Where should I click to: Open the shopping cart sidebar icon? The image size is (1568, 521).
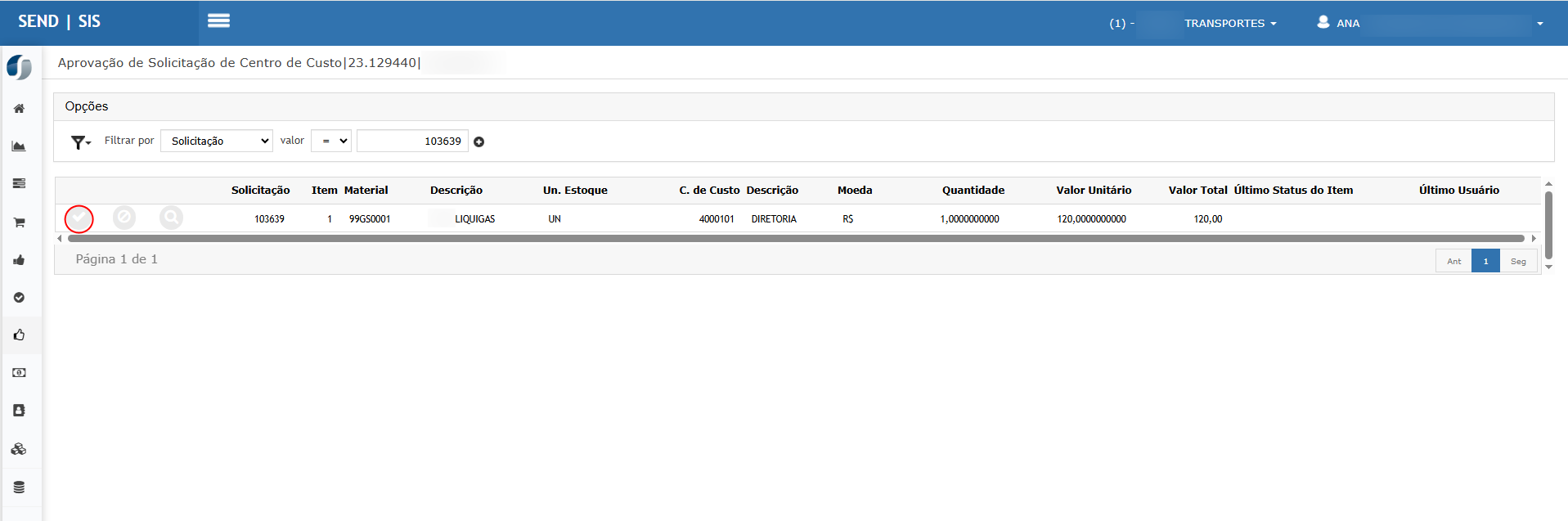19,222
